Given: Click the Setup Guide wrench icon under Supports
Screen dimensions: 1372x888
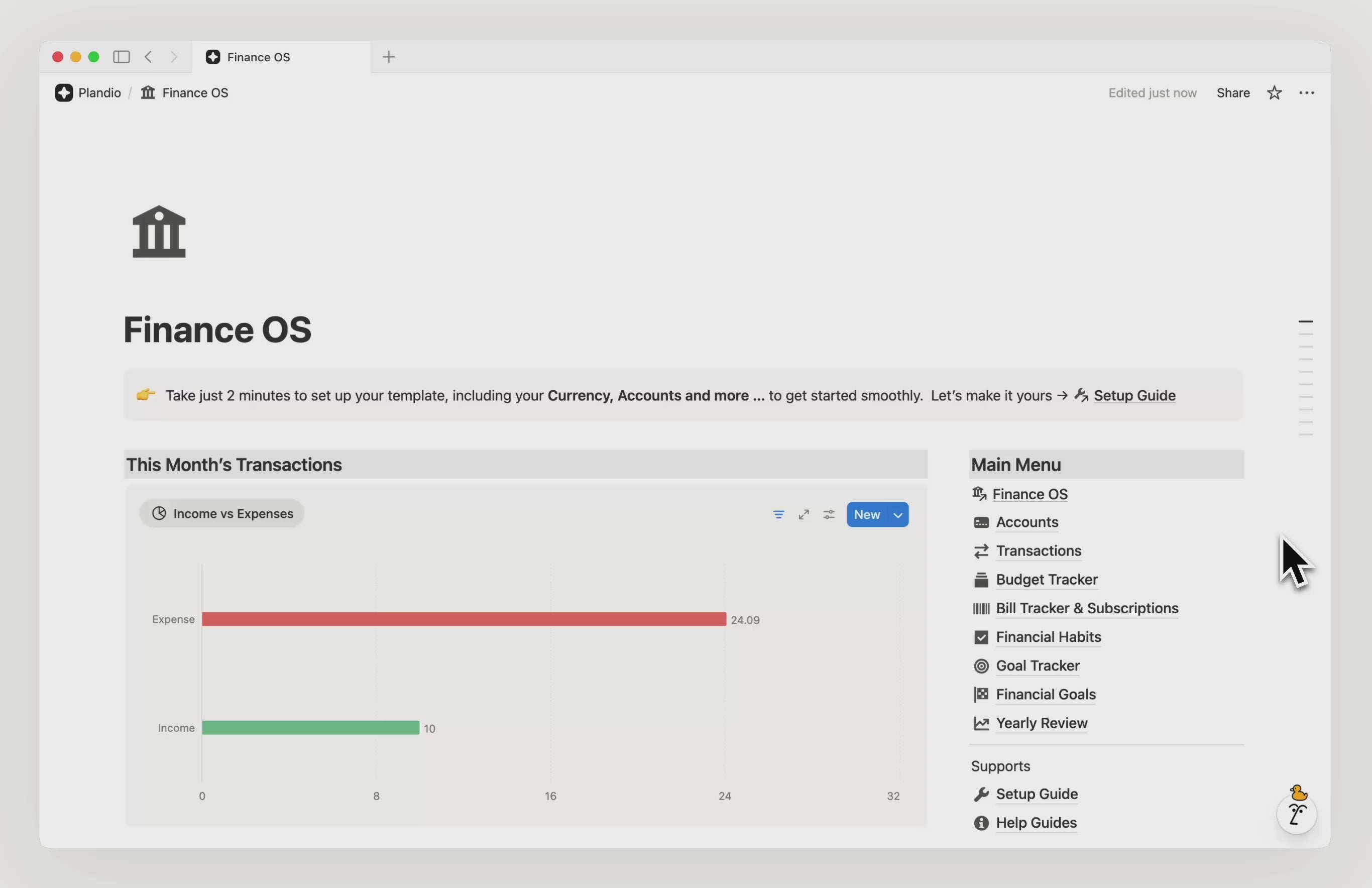Looking at the screenshot, I should coord(981,794).
